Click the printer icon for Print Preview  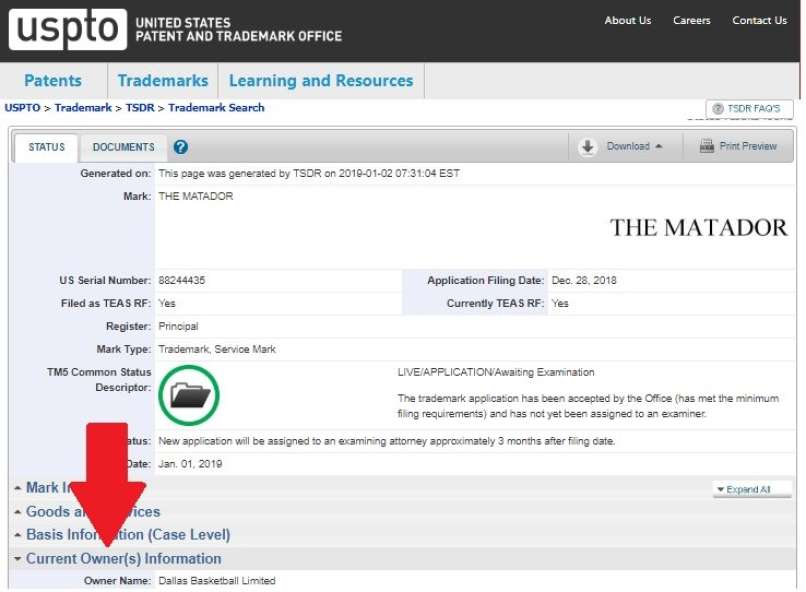pyautogui.click(x=707, y=146)
